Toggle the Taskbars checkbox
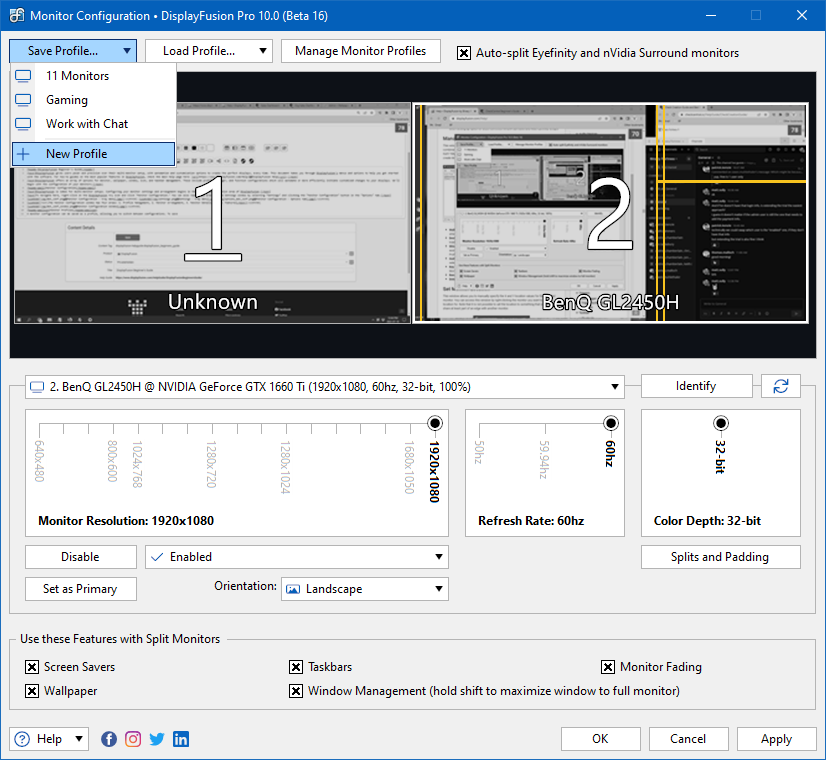The image size is (826, 760). 296,667
